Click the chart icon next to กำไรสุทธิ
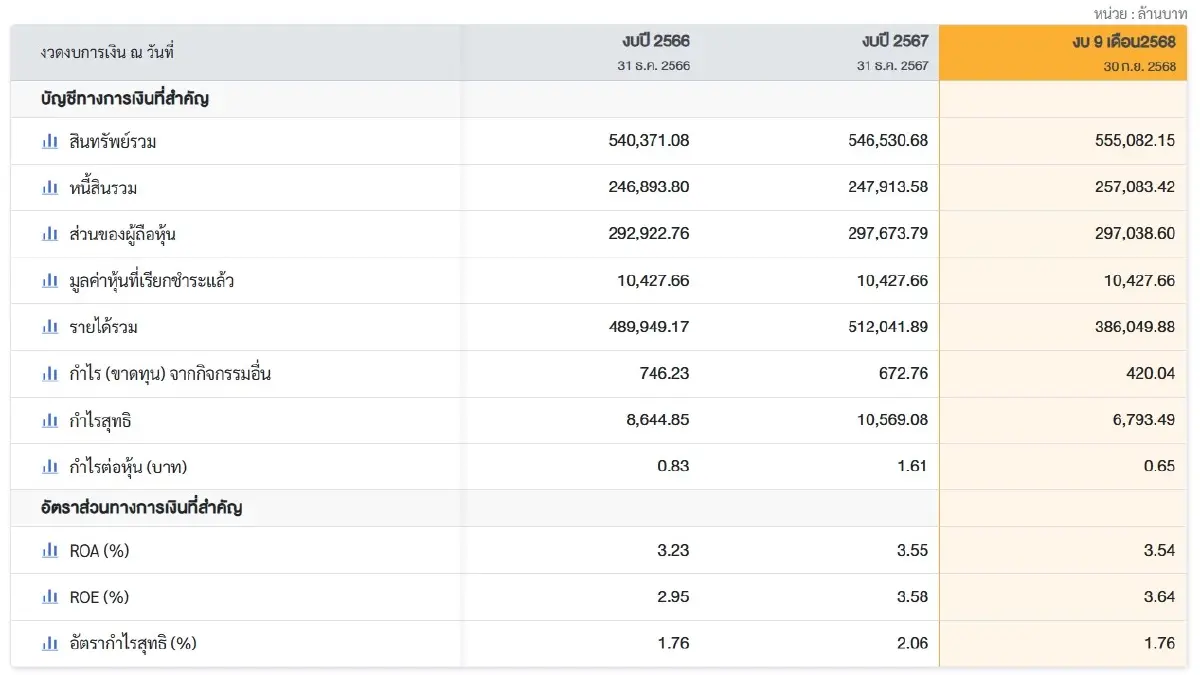 50,421
